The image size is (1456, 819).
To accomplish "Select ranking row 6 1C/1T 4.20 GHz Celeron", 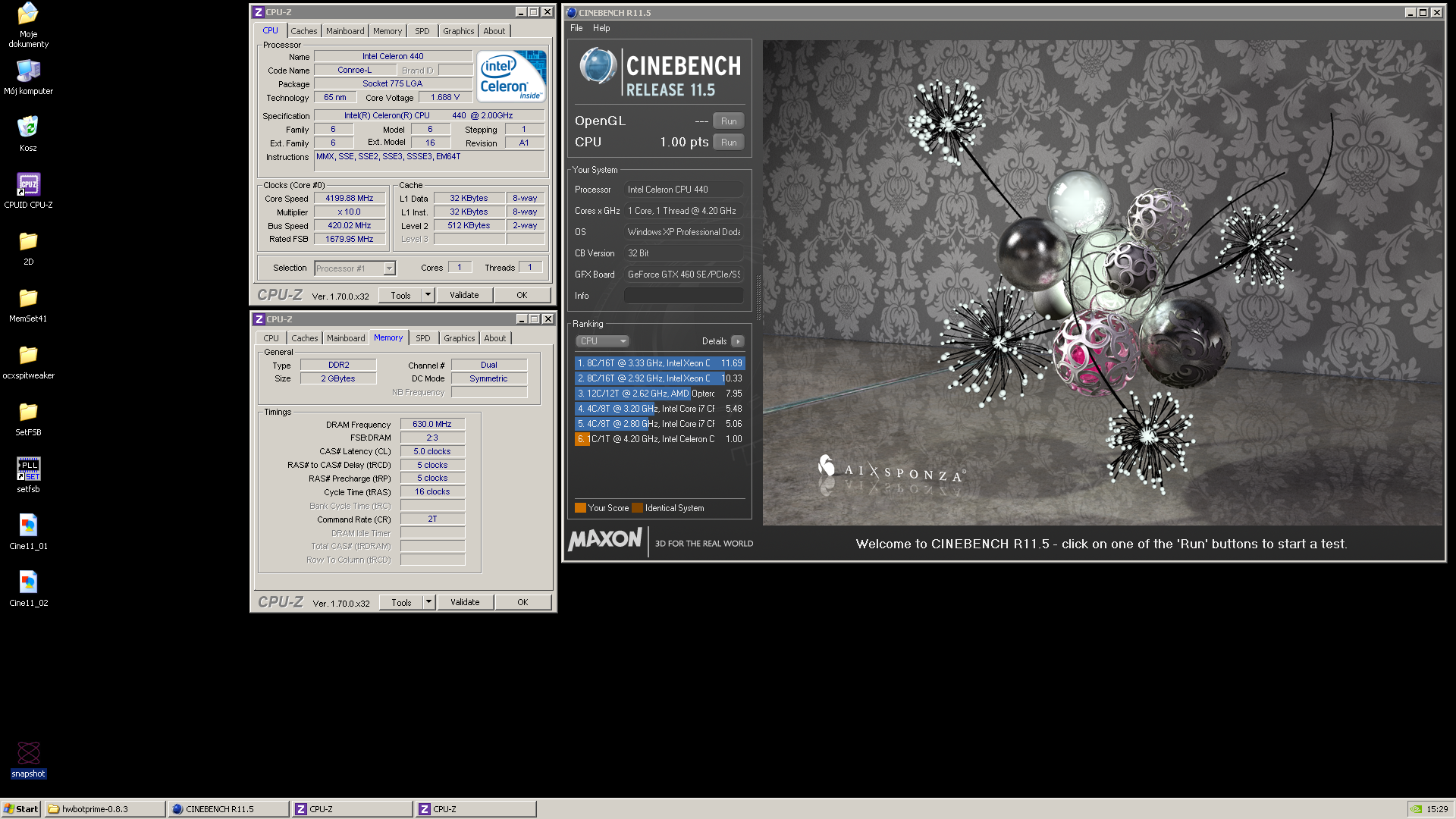I will 660,439.
